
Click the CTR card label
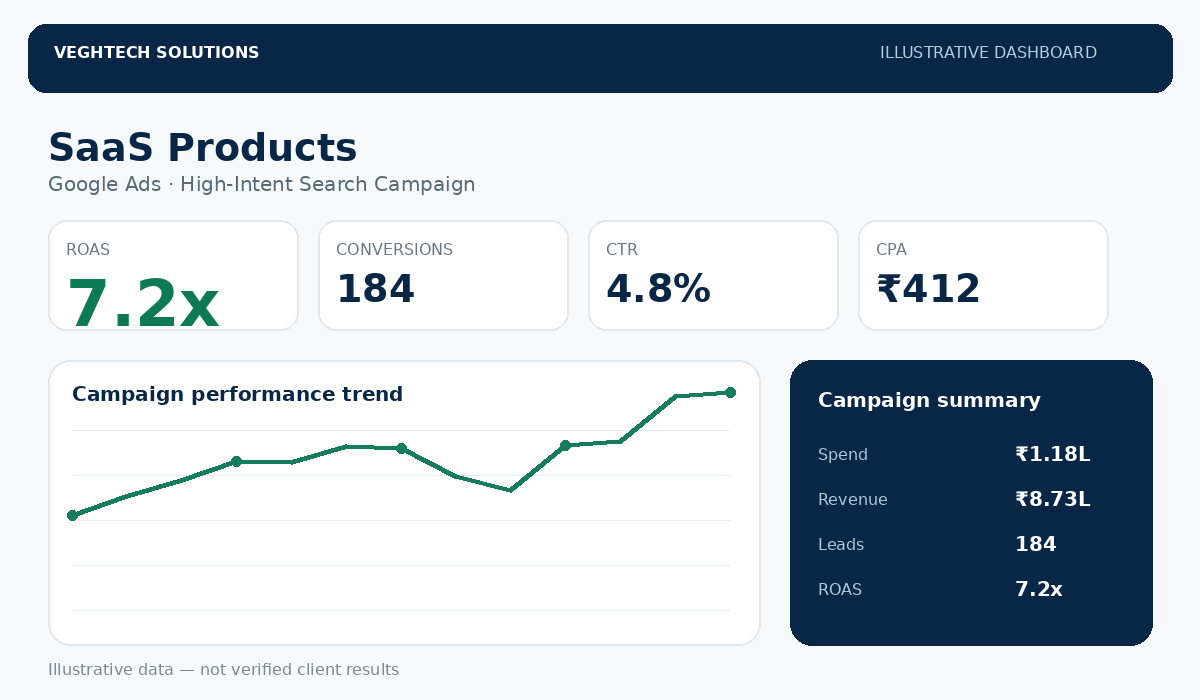coord(622,250)
